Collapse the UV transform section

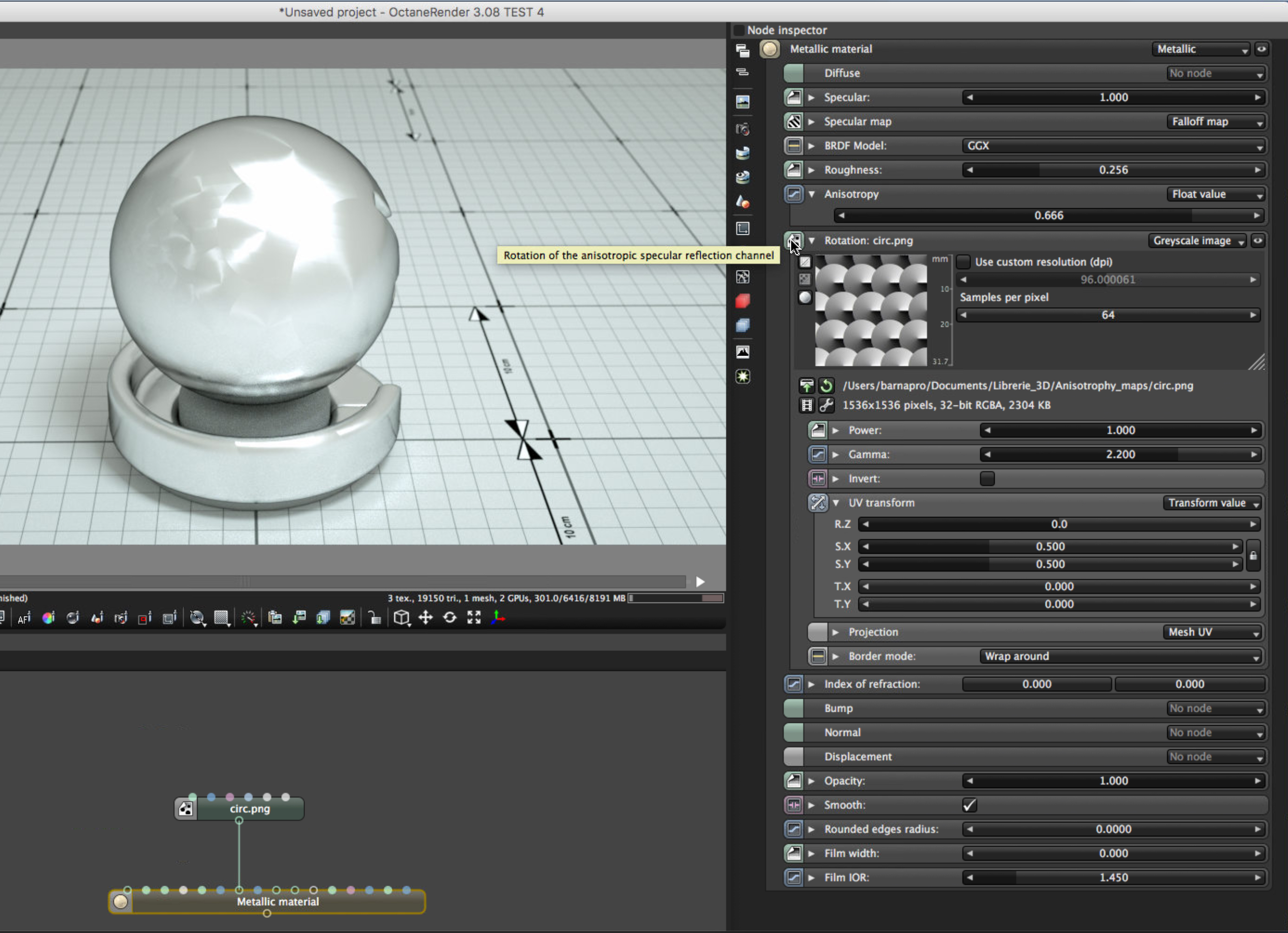point(836,502)
